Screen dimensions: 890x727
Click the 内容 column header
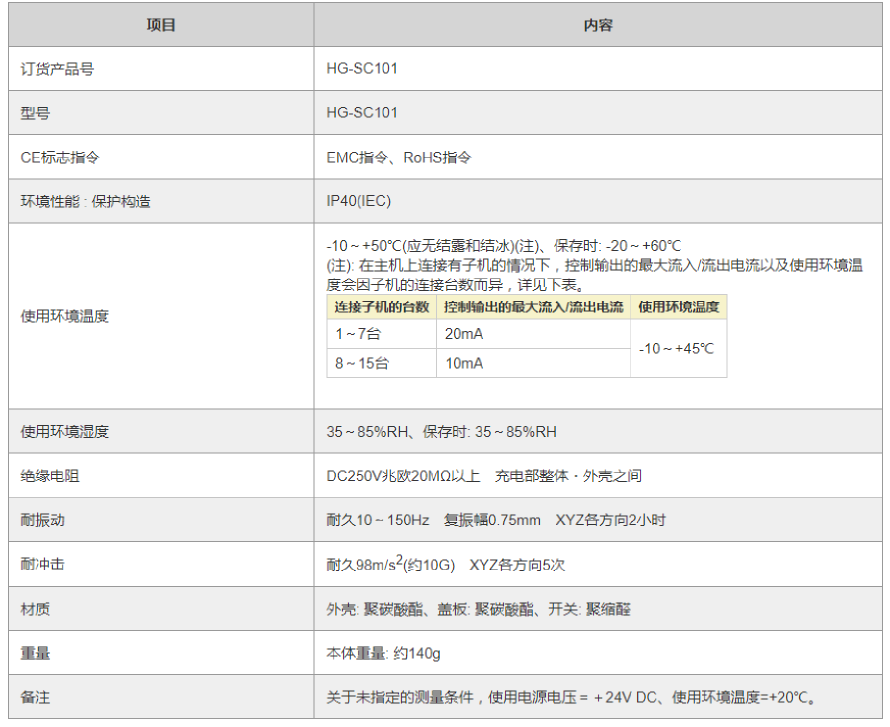pyautogui.click(x=598, y=25)
